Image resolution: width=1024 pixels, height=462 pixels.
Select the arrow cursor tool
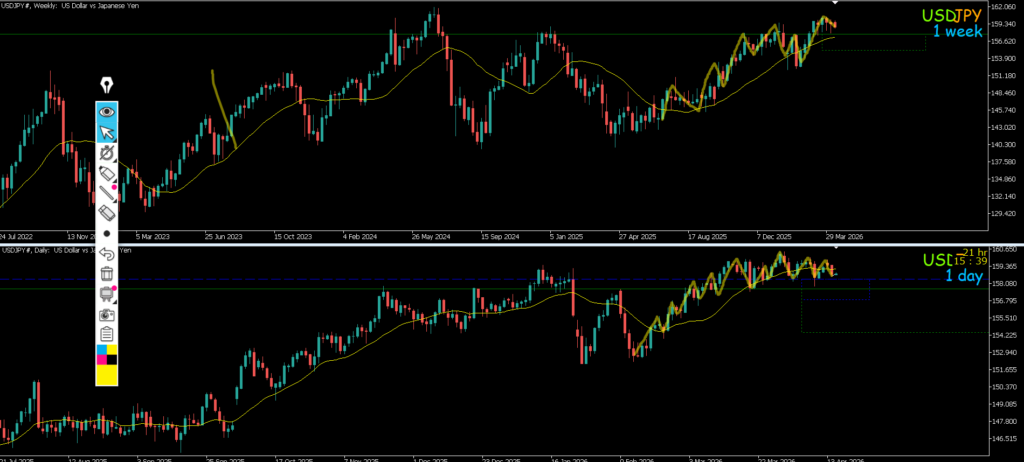click(x=107, y=133)
